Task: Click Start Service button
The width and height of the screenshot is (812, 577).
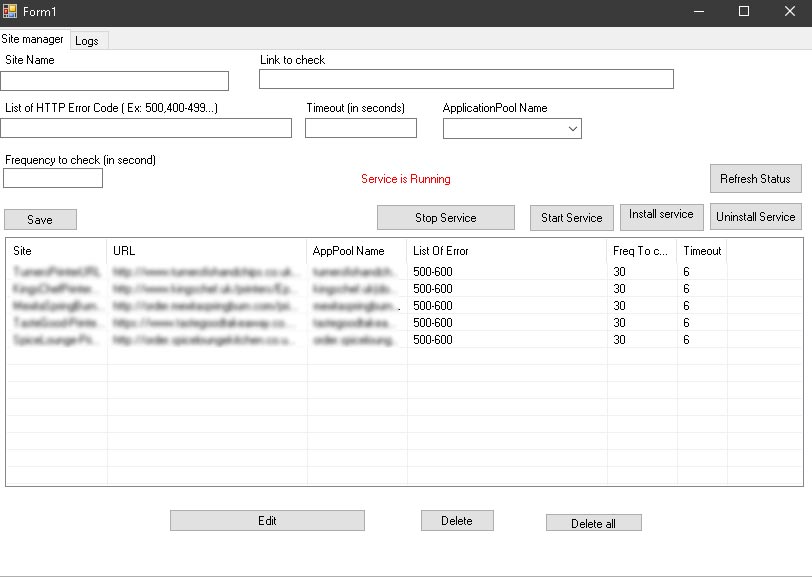Action: coord(572,218)
